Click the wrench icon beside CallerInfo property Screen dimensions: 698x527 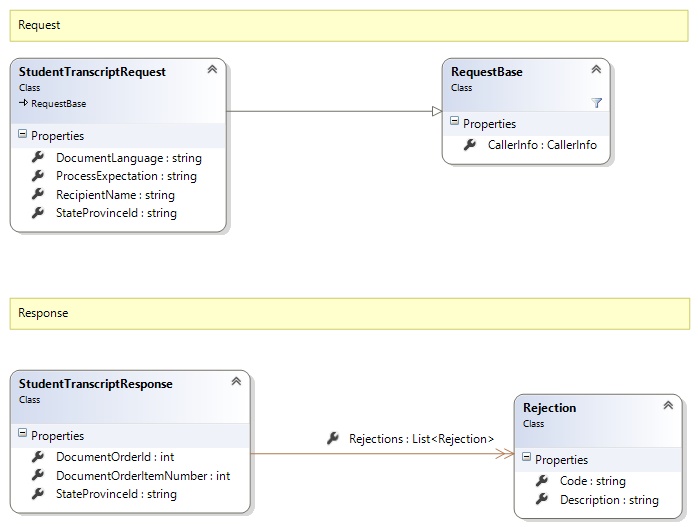click(469, 146)
